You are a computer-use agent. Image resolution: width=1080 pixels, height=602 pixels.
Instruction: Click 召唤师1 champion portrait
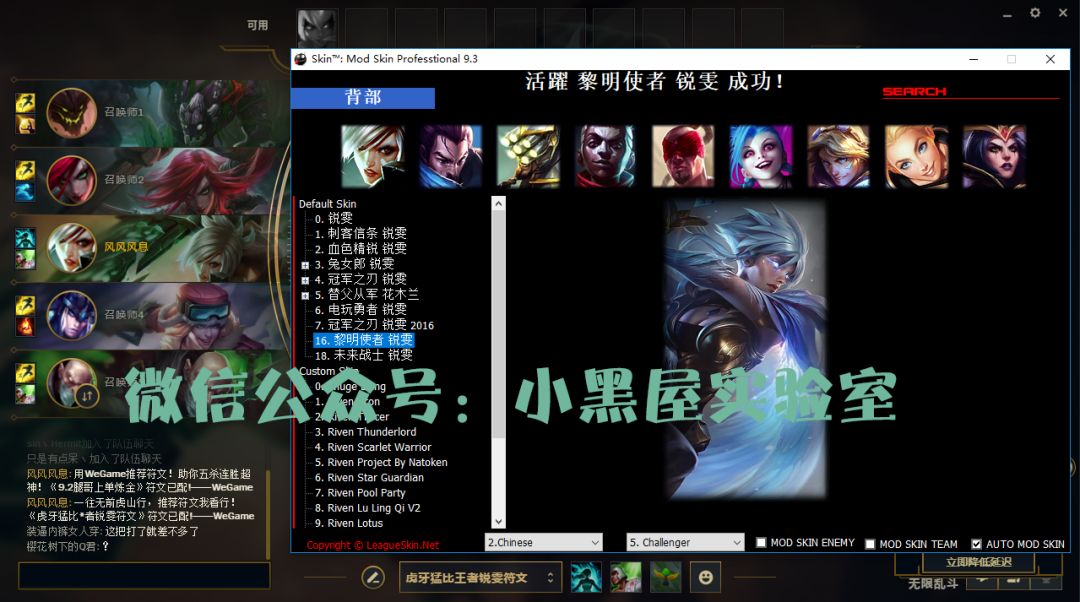tap(71, 112)
